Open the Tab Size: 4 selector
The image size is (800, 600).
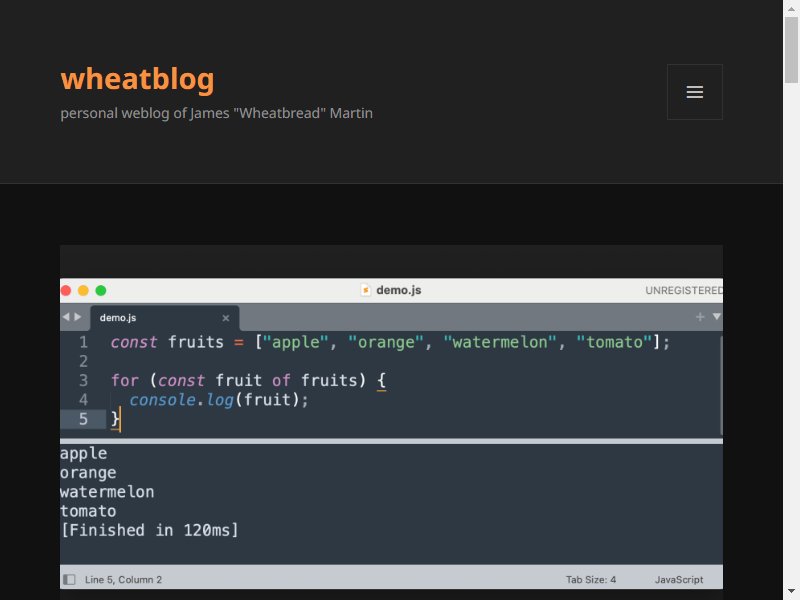(x=590, y=580)
